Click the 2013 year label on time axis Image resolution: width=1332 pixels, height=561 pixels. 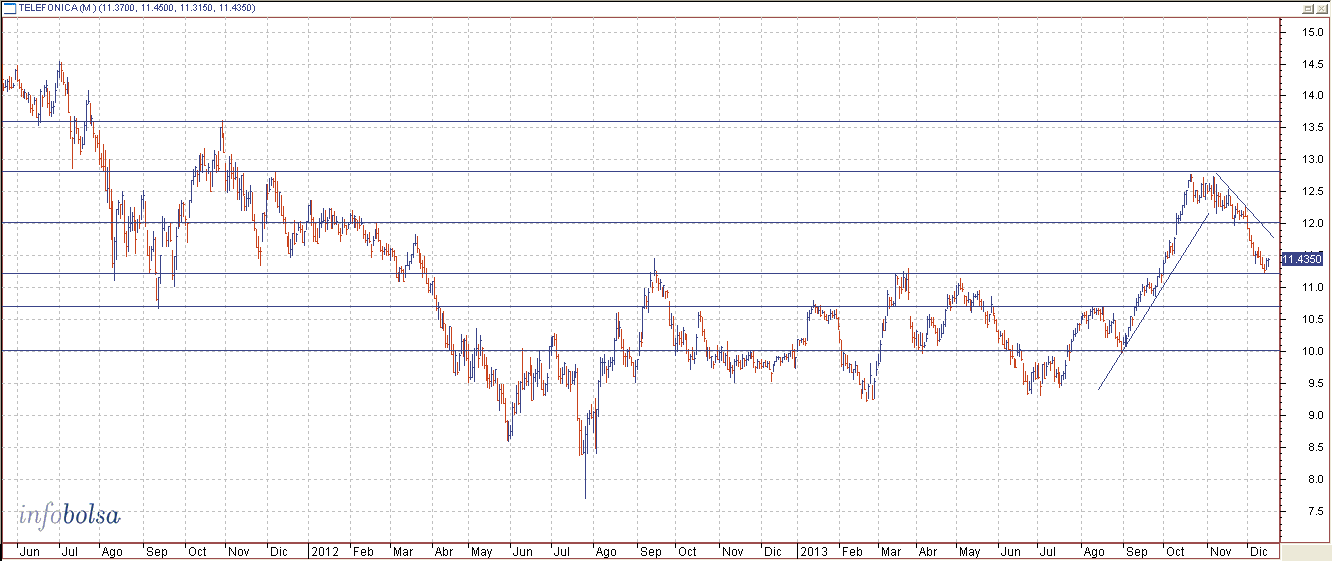(x=813, y=551)
